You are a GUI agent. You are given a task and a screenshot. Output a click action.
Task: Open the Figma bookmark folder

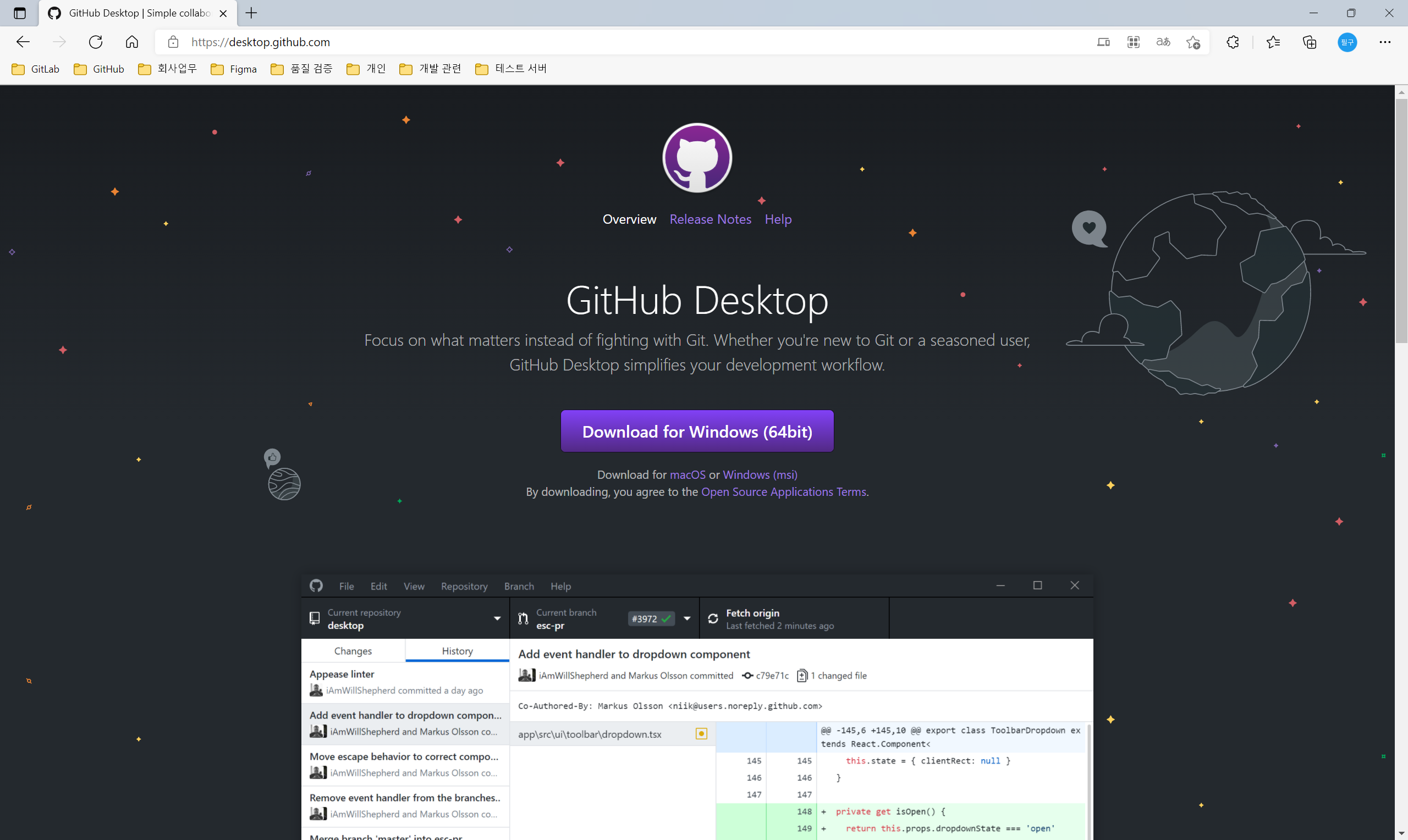click(x=233, y=69)
